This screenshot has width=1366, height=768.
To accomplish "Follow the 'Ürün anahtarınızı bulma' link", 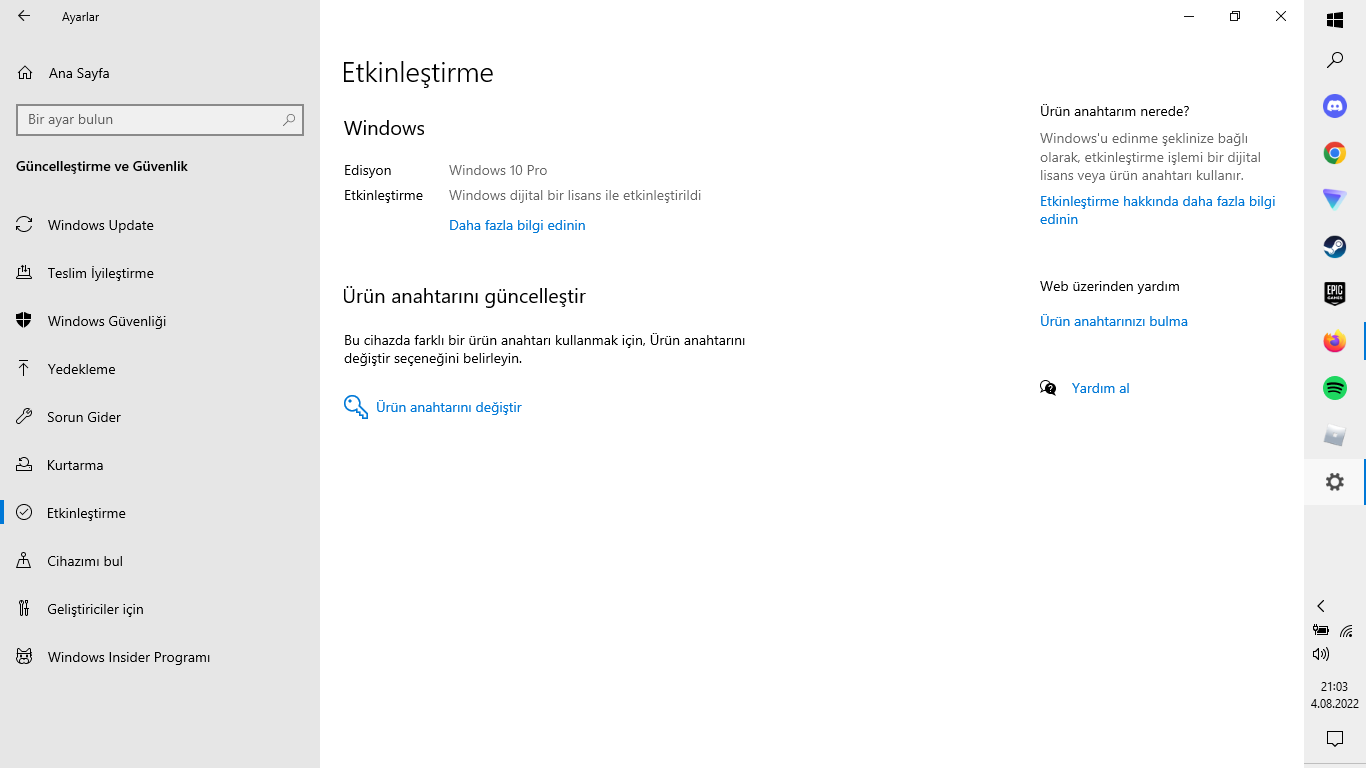I will pyautogui.click(x=1114, y=321).
